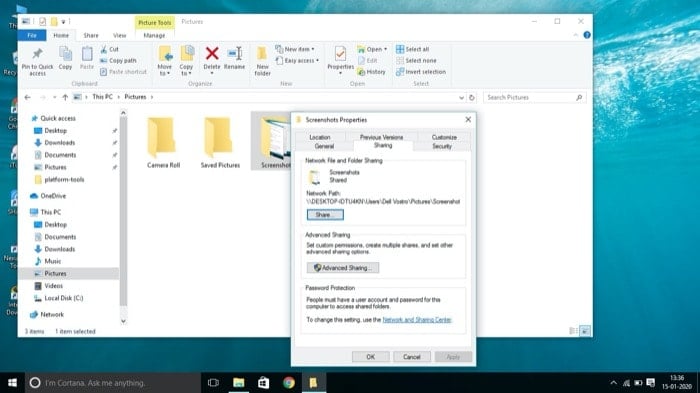Switch to the Home ribbon tab
700x393 pixels.
pos(61,35)
